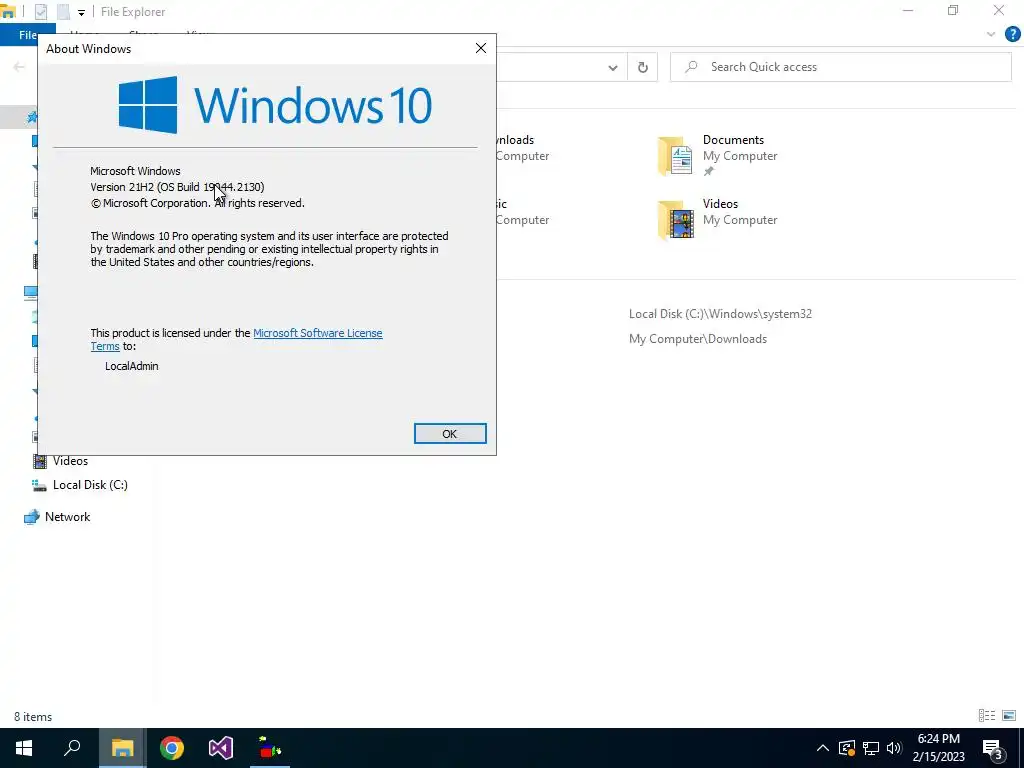Open the File tab in File Explorer
Image resolution: width=1024 pixels, height=768 pixels.
coord(27,35)
